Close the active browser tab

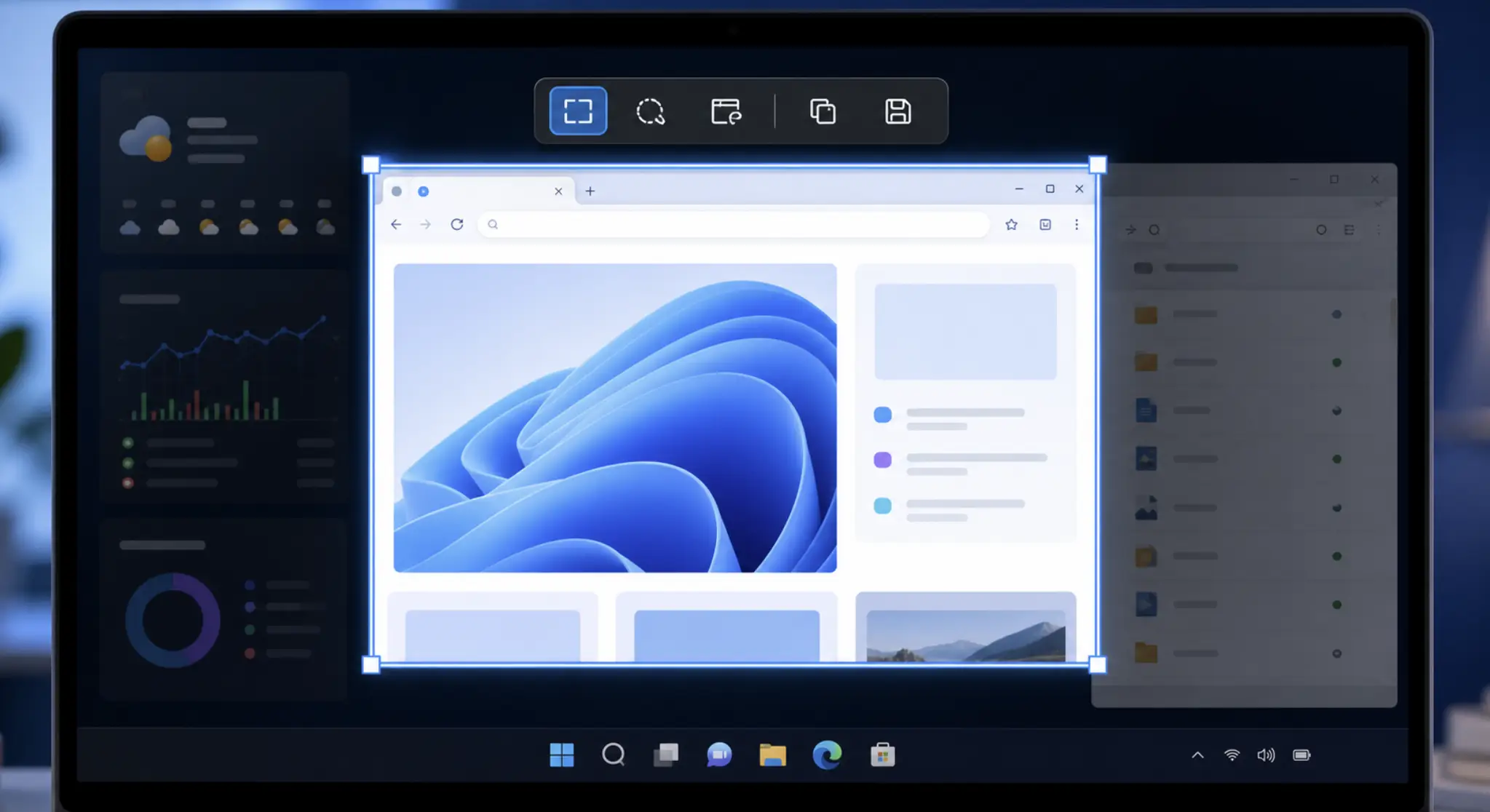click(x=558, y=191)
